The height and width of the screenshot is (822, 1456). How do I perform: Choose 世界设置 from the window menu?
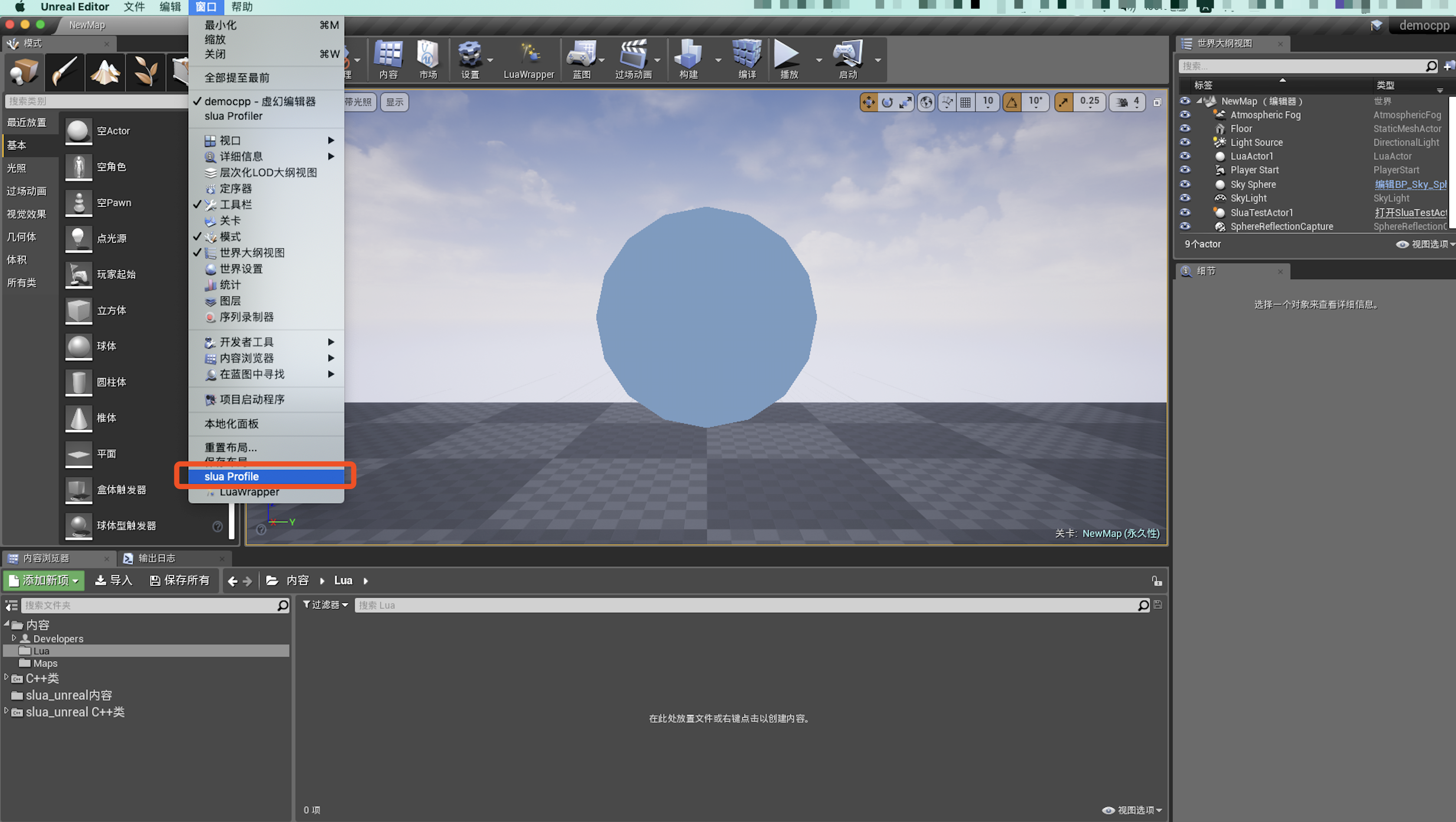(x=266, y=269)
